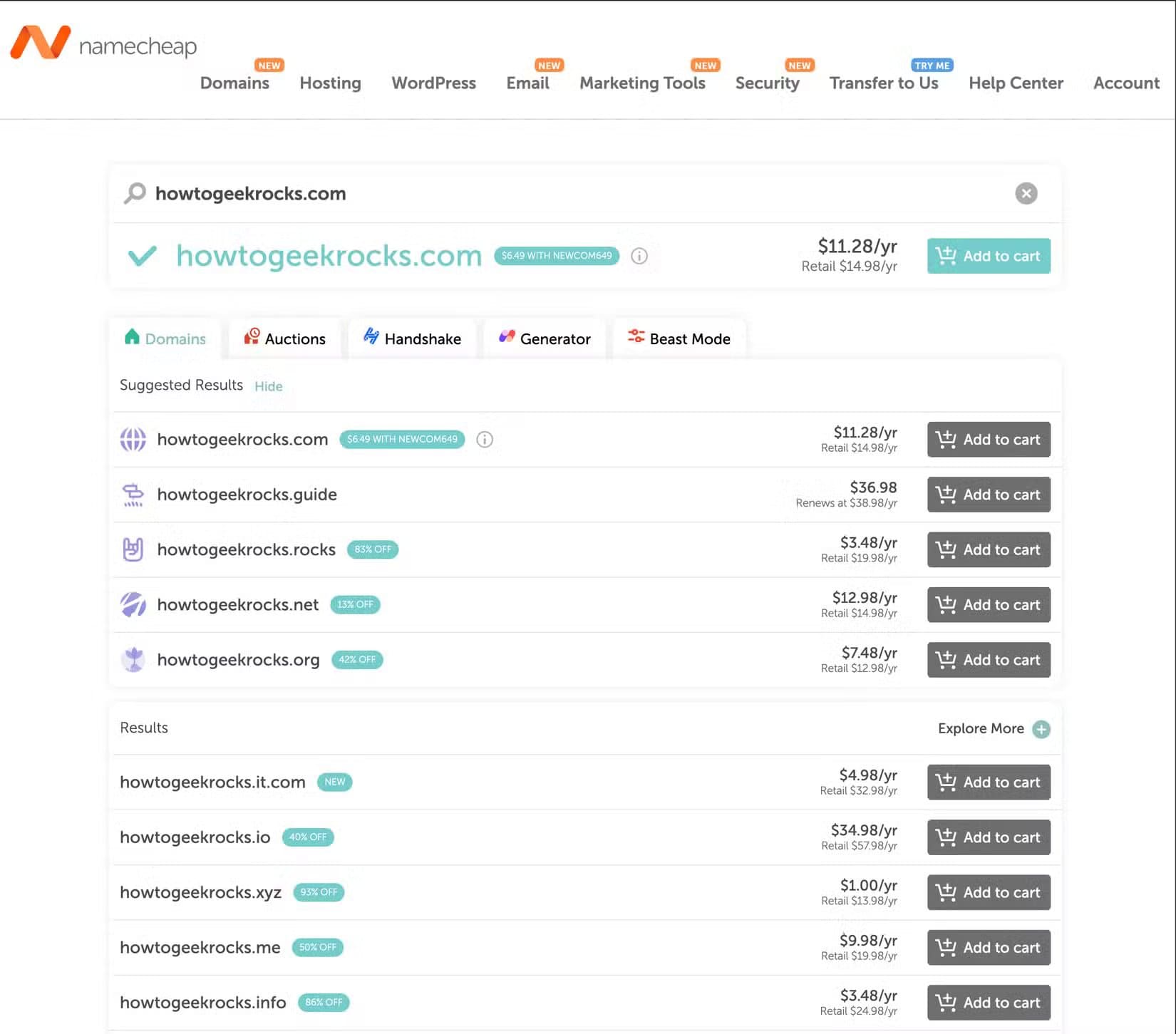
Task: Click the 83% OFF badge
Action: pos(373,549)
